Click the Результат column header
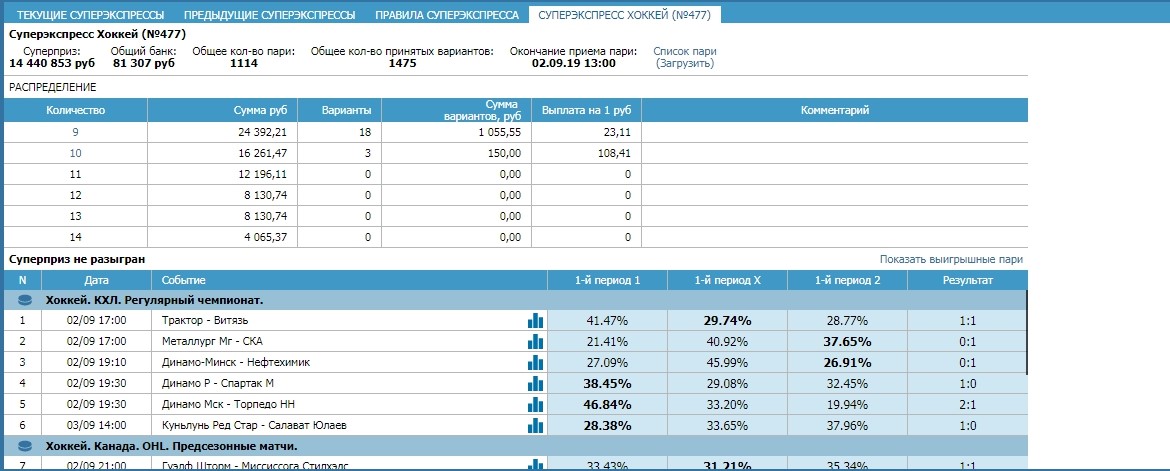The height and width of the screenshot is (471, 1170). (966, 280)
